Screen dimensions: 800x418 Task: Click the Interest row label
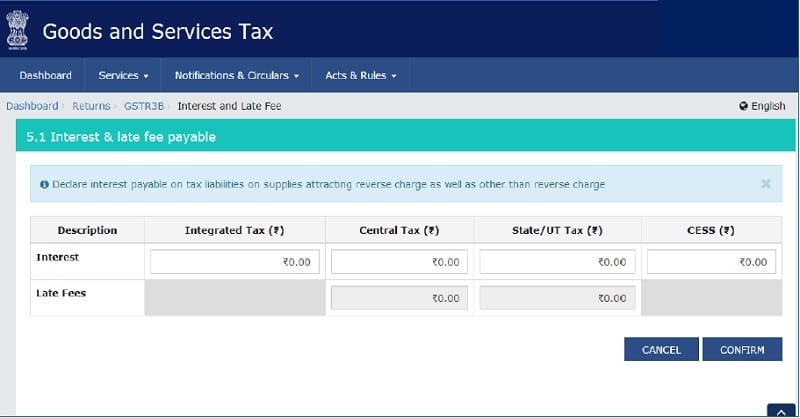pyautogui.click(x=58, y=257)
